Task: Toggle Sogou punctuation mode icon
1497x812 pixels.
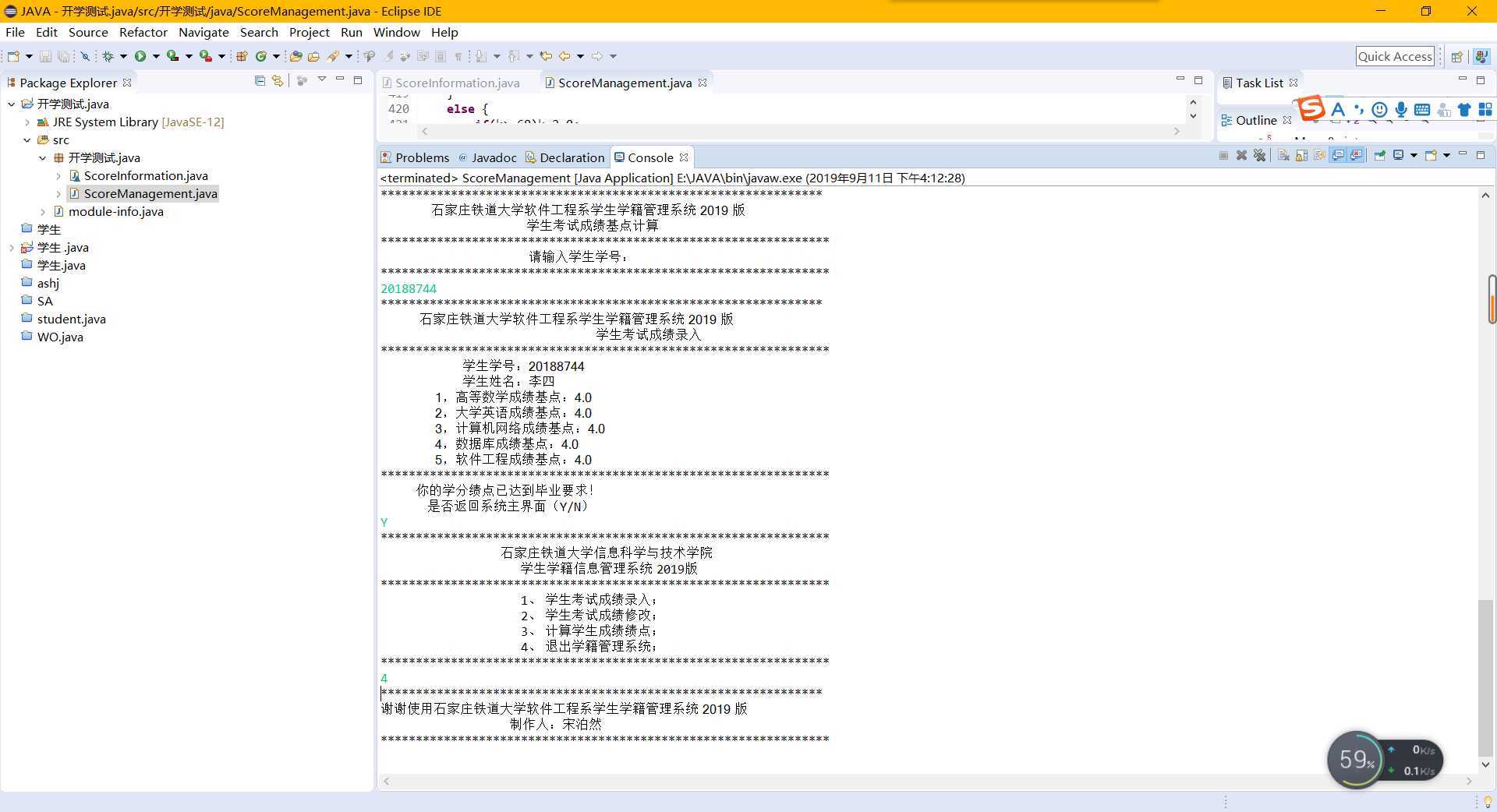Action: click(1359, 109)
